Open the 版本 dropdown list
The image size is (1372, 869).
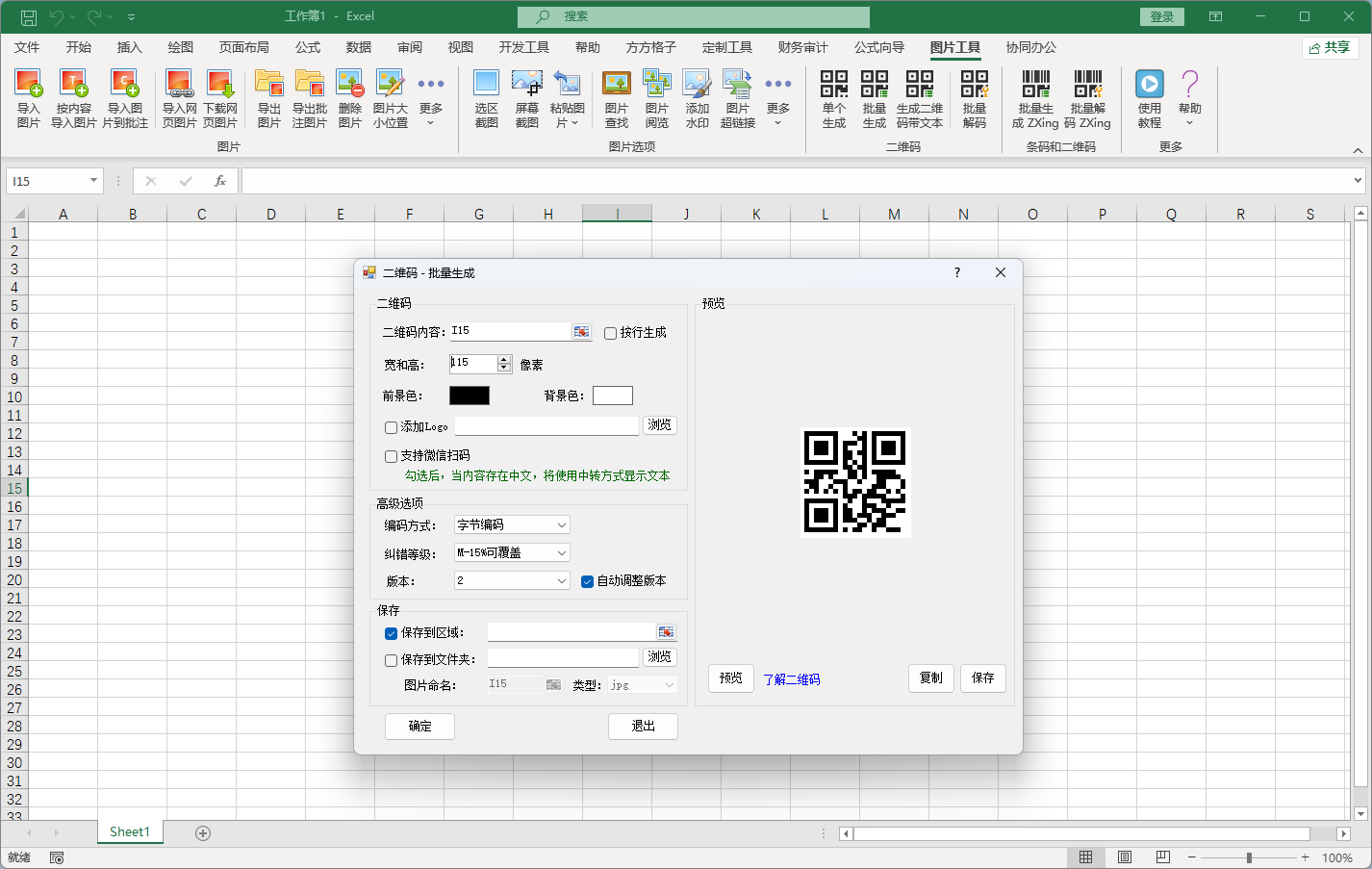click(512, 580)
